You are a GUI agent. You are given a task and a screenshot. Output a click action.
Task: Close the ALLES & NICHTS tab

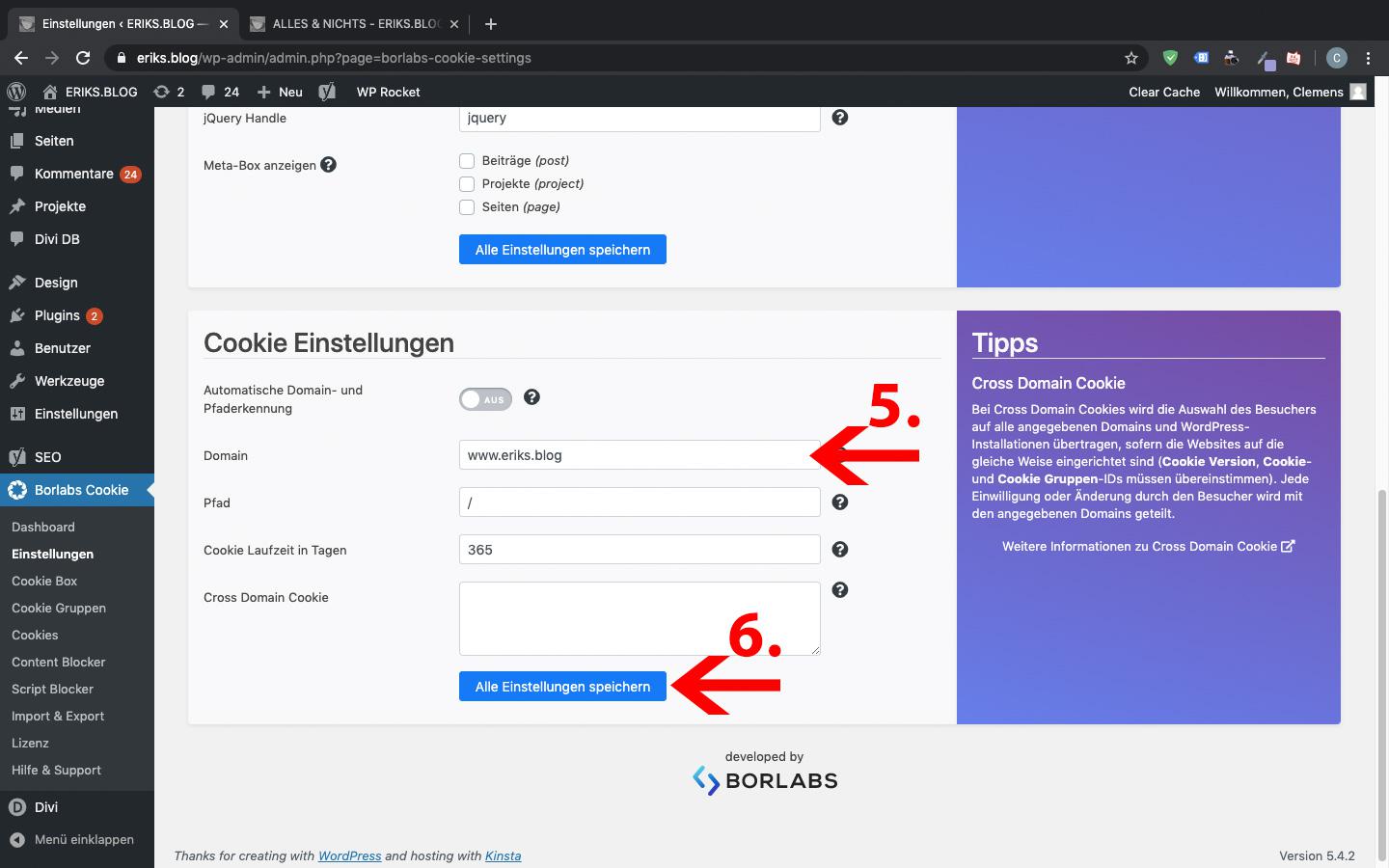pos(454,23)
